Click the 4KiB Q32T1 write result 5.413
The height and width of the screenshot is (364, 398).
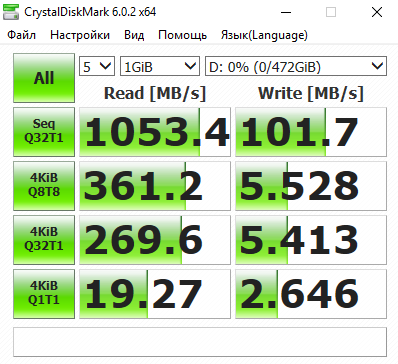pos(311,240)
